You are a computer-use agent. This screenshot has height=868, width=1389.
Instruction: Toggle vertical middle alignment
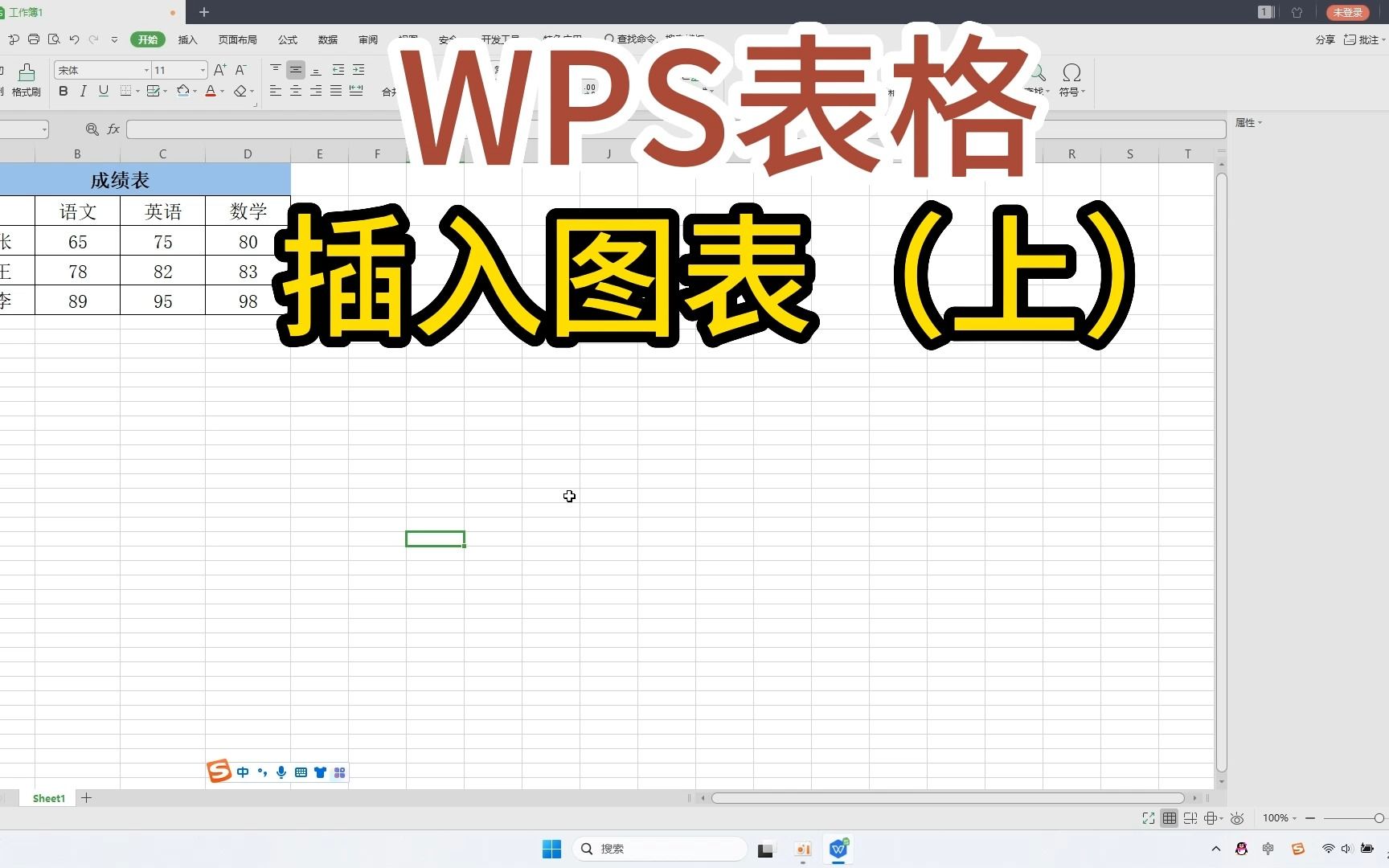pos(296,70)
